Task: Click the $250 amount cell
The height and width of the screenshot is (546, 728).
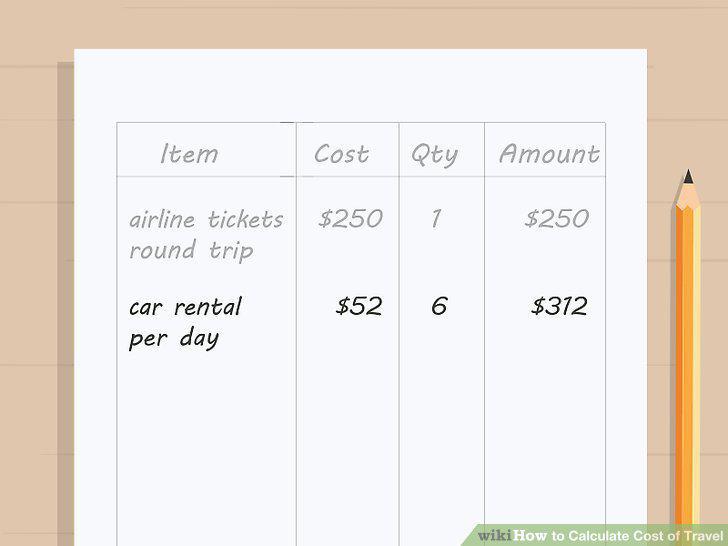Action: click(557, 218)
